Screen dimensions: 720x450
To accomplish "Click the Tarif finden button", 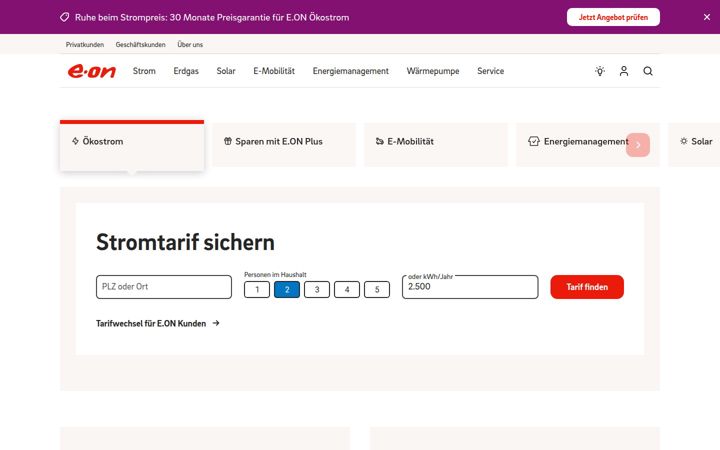I will pos(587,287).
